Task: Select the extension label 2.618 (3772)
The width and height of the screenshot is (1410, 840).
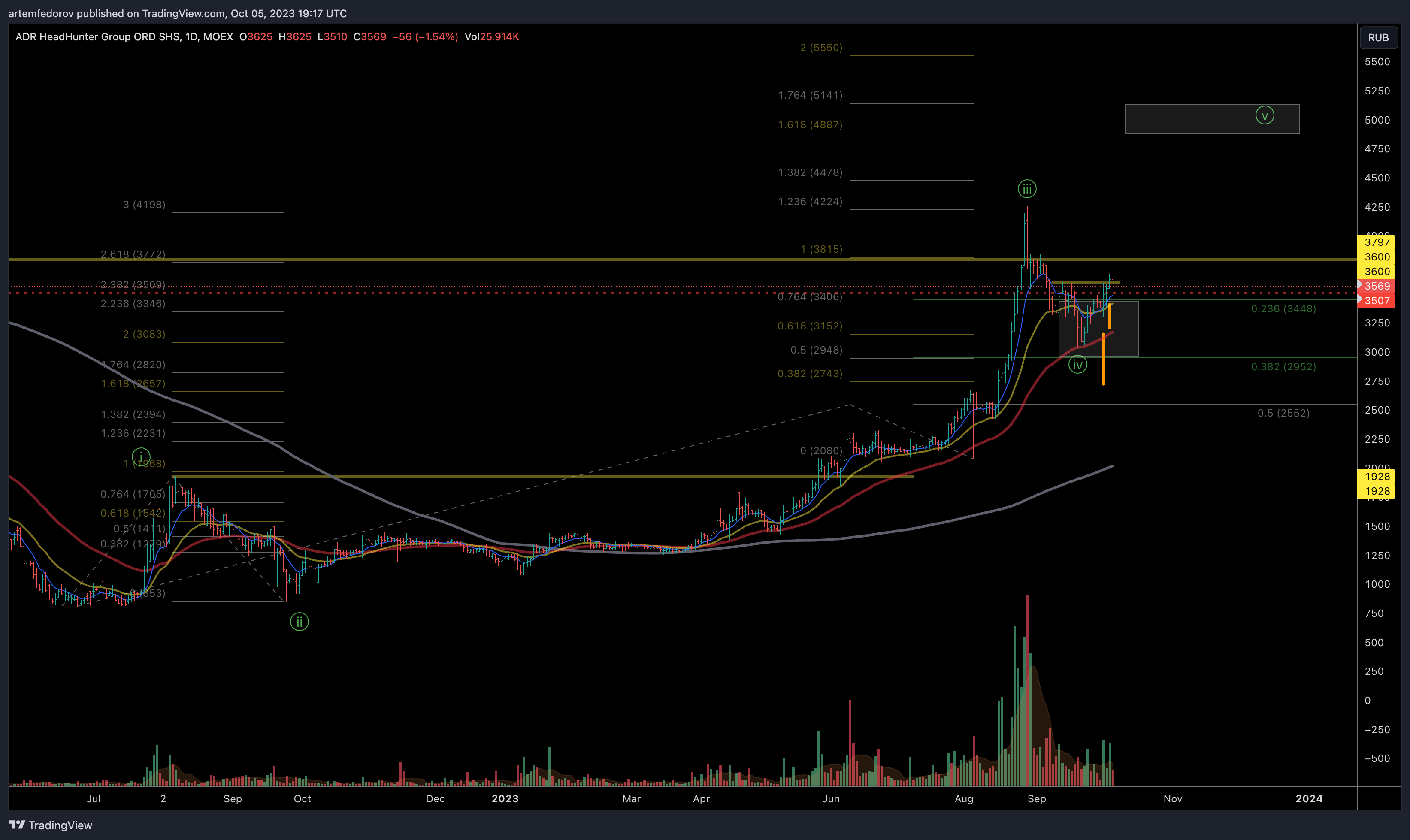Action: (x=133, y=254)
